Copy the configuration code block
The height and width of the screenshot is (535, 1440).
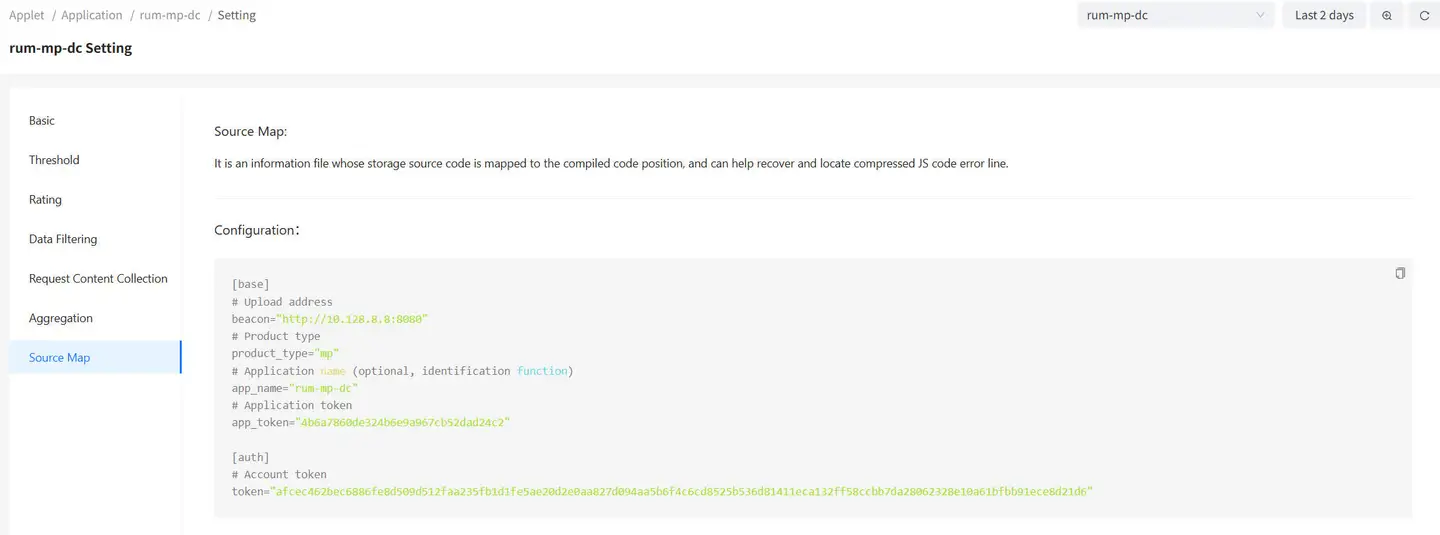coord(1400,273)
